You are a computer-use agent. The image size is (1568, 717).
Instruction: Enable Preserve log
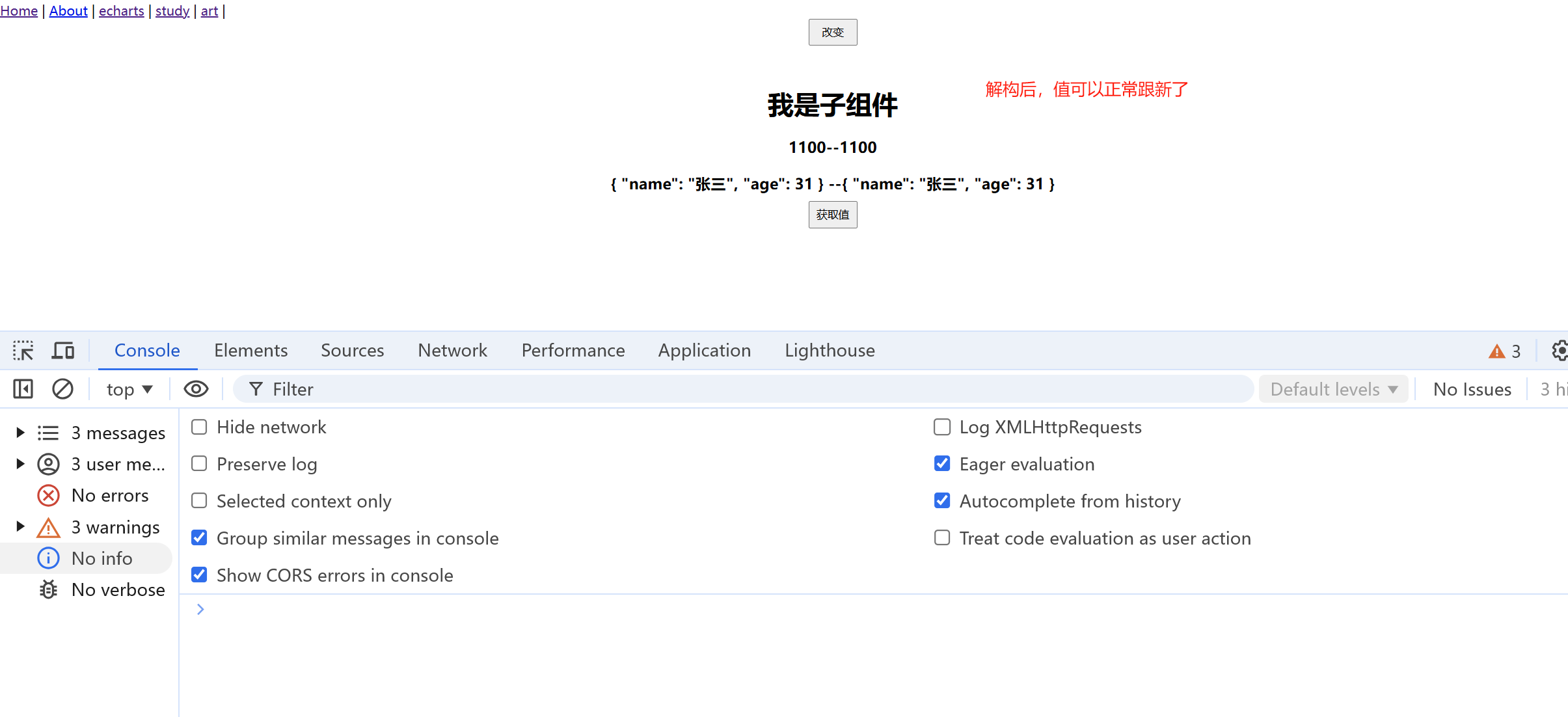(x=199, y=463)
